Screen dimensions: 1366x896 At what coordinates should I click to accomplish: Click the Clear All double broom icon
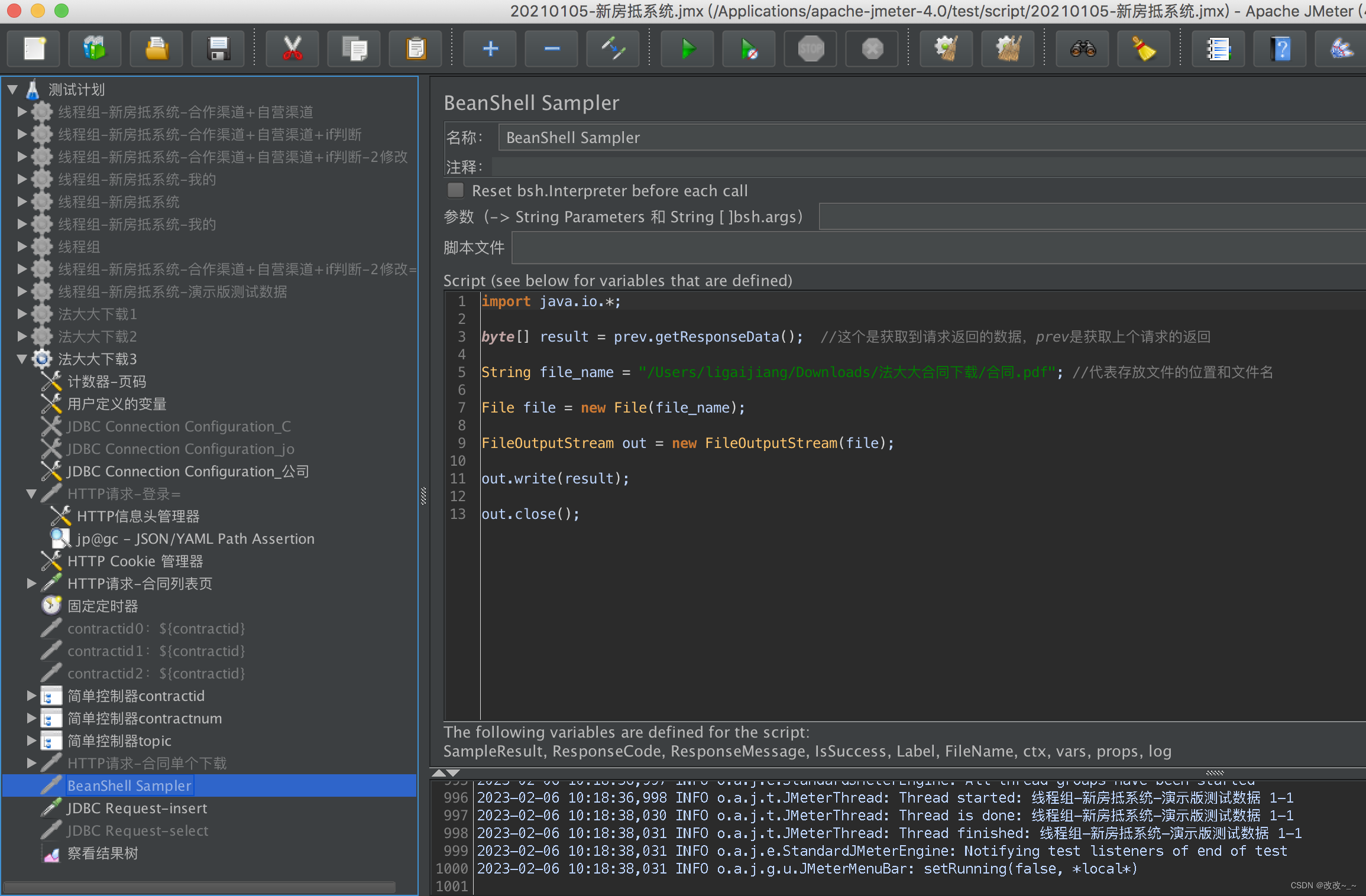click(1008, 48)
